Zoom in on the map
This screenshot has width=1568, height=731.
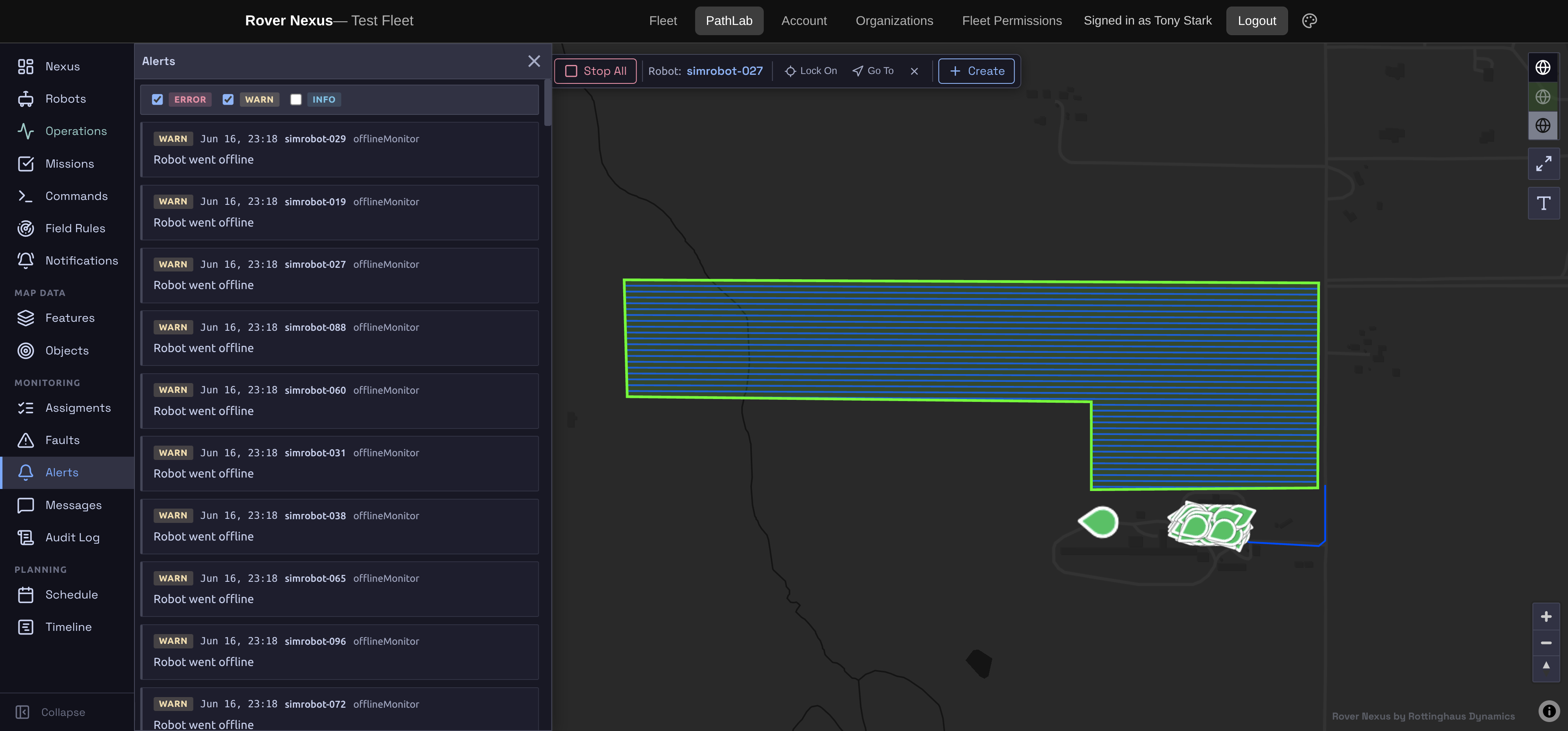(1546, 617)
